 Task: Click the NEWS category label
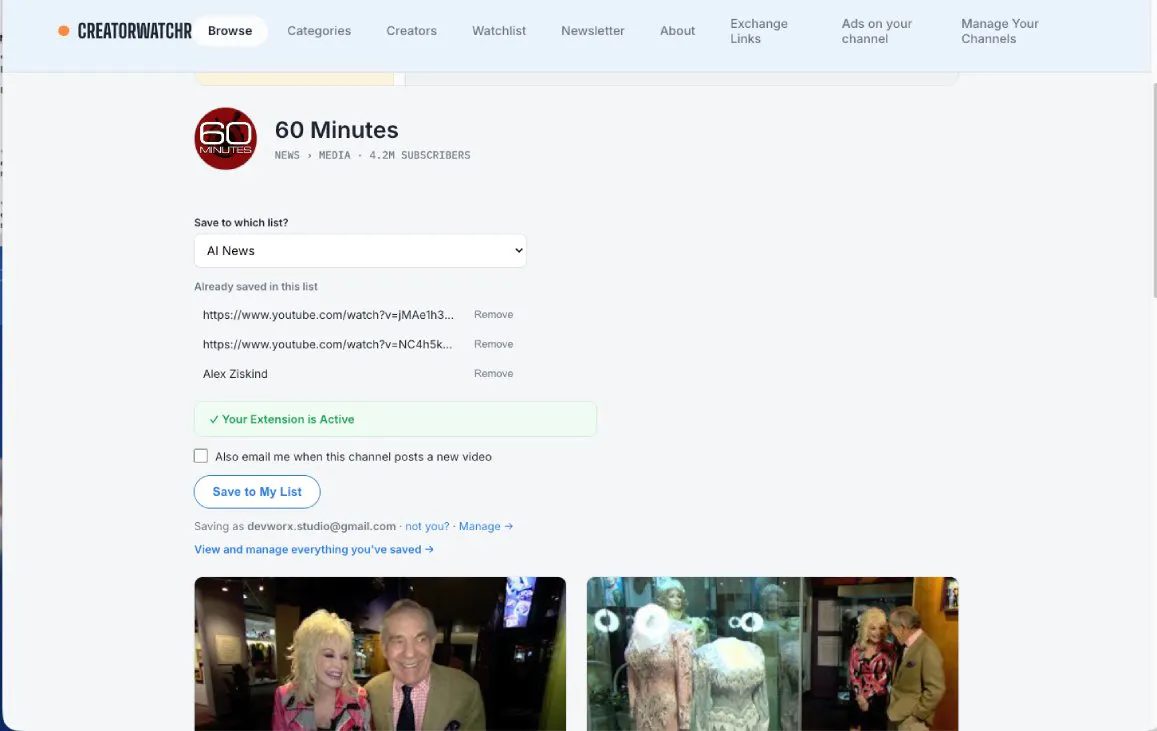point(287,155)
